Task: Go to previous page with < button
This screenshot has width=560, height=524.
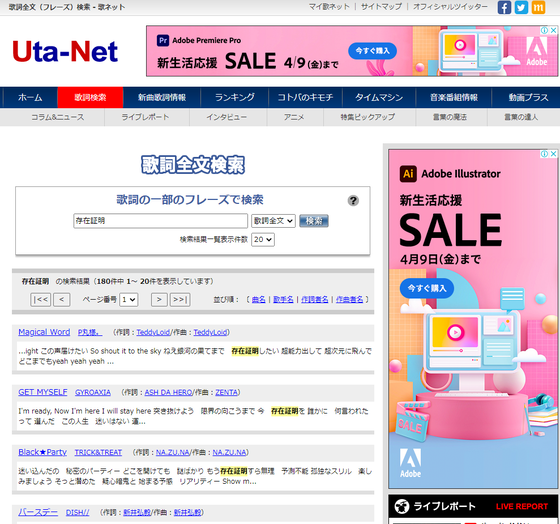Action: click(61, 299)
